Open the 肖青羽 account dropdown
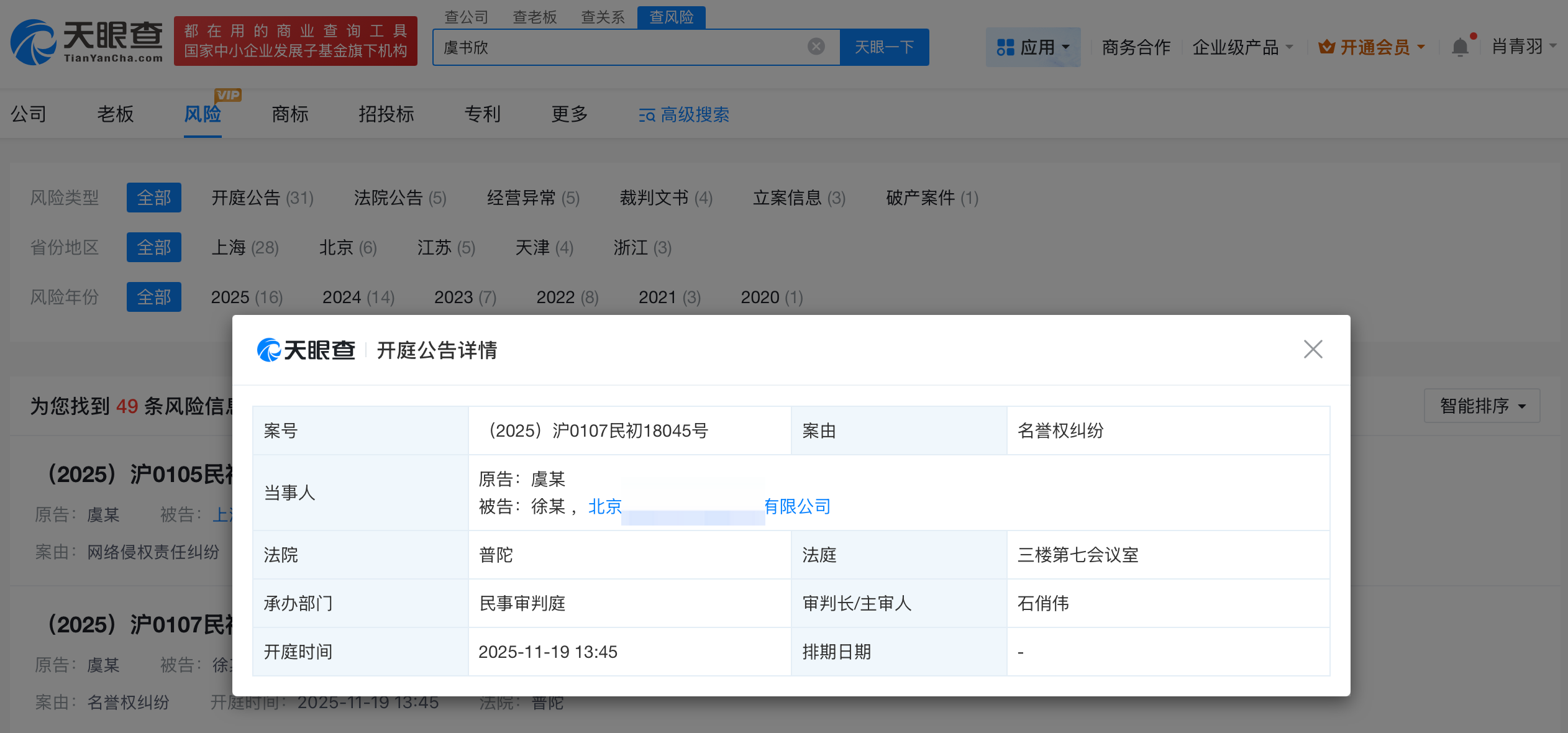The height and width of the screenshot is (733, 1568). pyautogui.click(x=1525, y=47)
